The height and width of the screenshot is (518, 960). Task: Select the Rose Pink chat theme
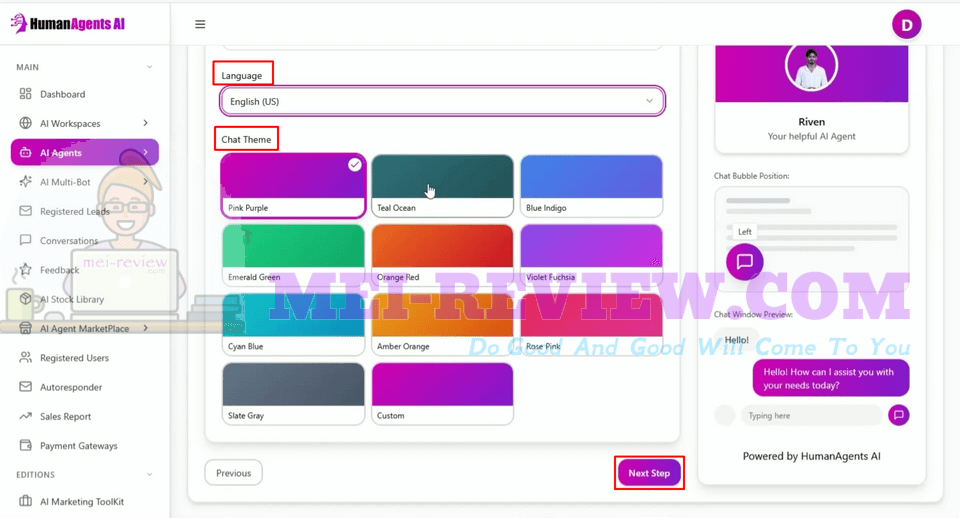coord(591,324)
